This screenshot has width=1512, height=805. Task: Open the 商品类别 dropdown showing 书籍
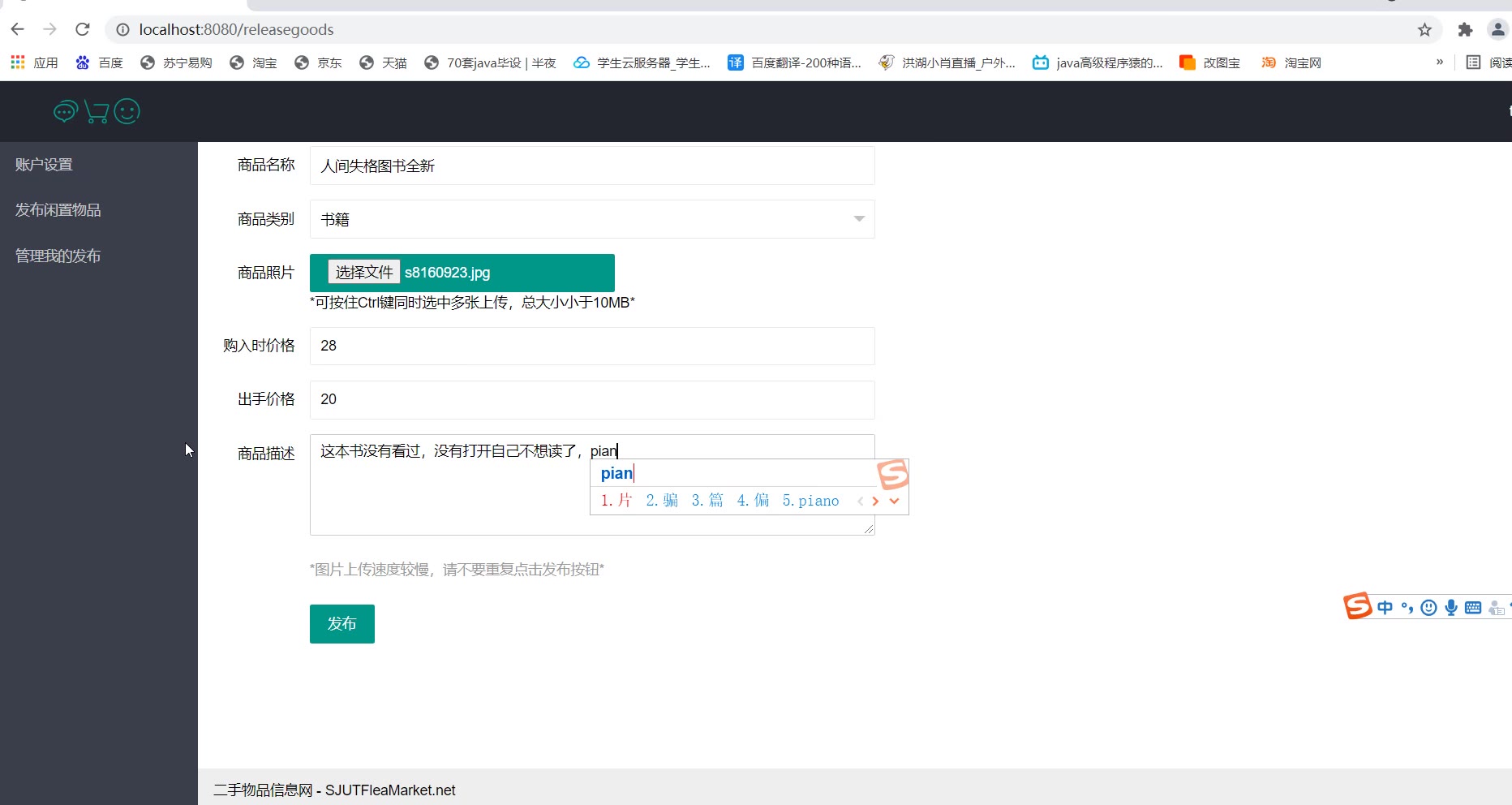[592, 219]
